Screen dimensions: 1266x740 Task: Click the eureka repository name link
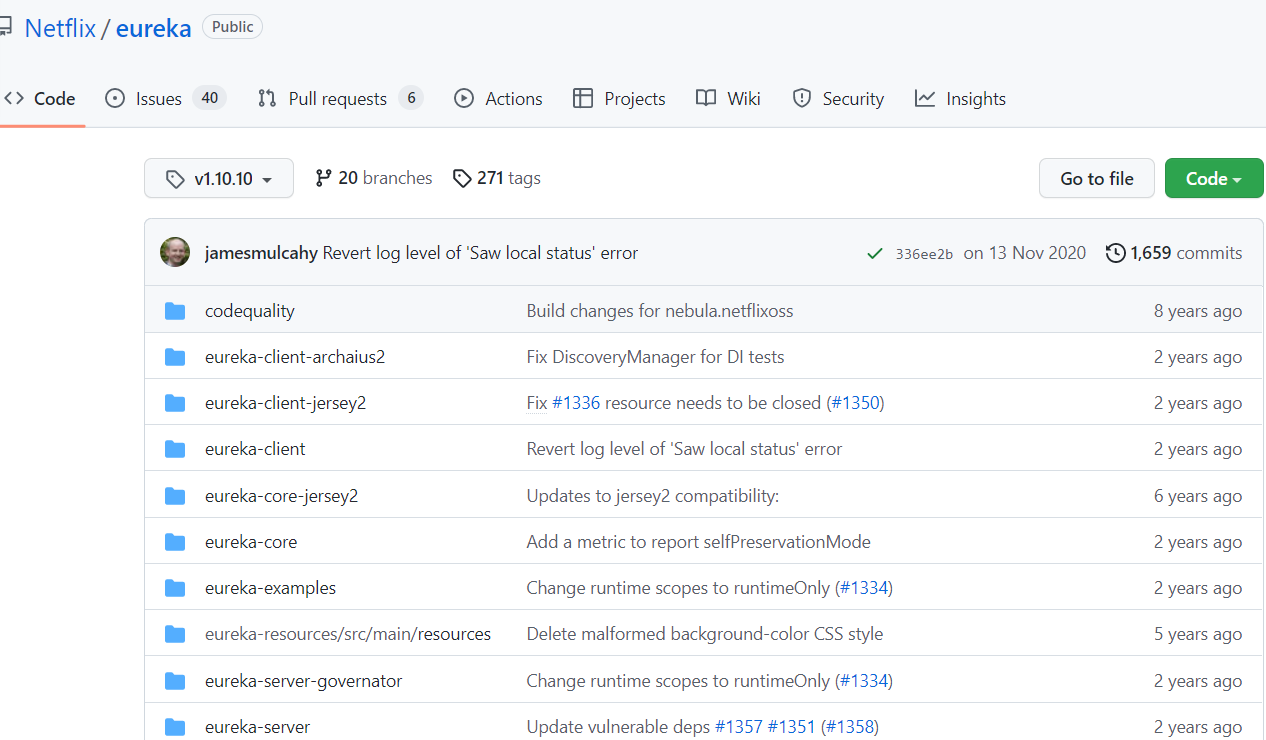[153, 28]
